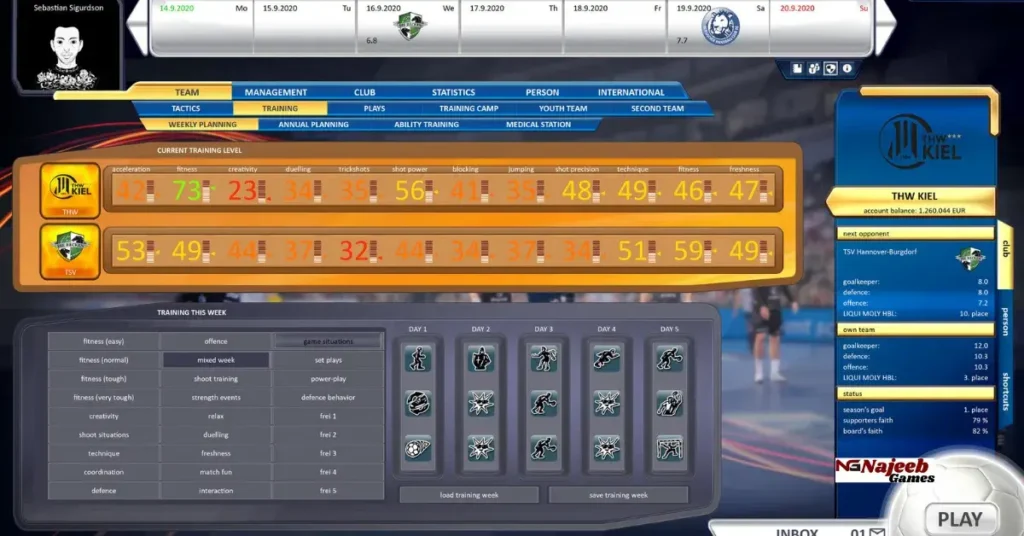Viewport: 1024px width, 536px height.
Task: Switch to ABILITY TRAINING sub-tab
Action: [426, 124]
